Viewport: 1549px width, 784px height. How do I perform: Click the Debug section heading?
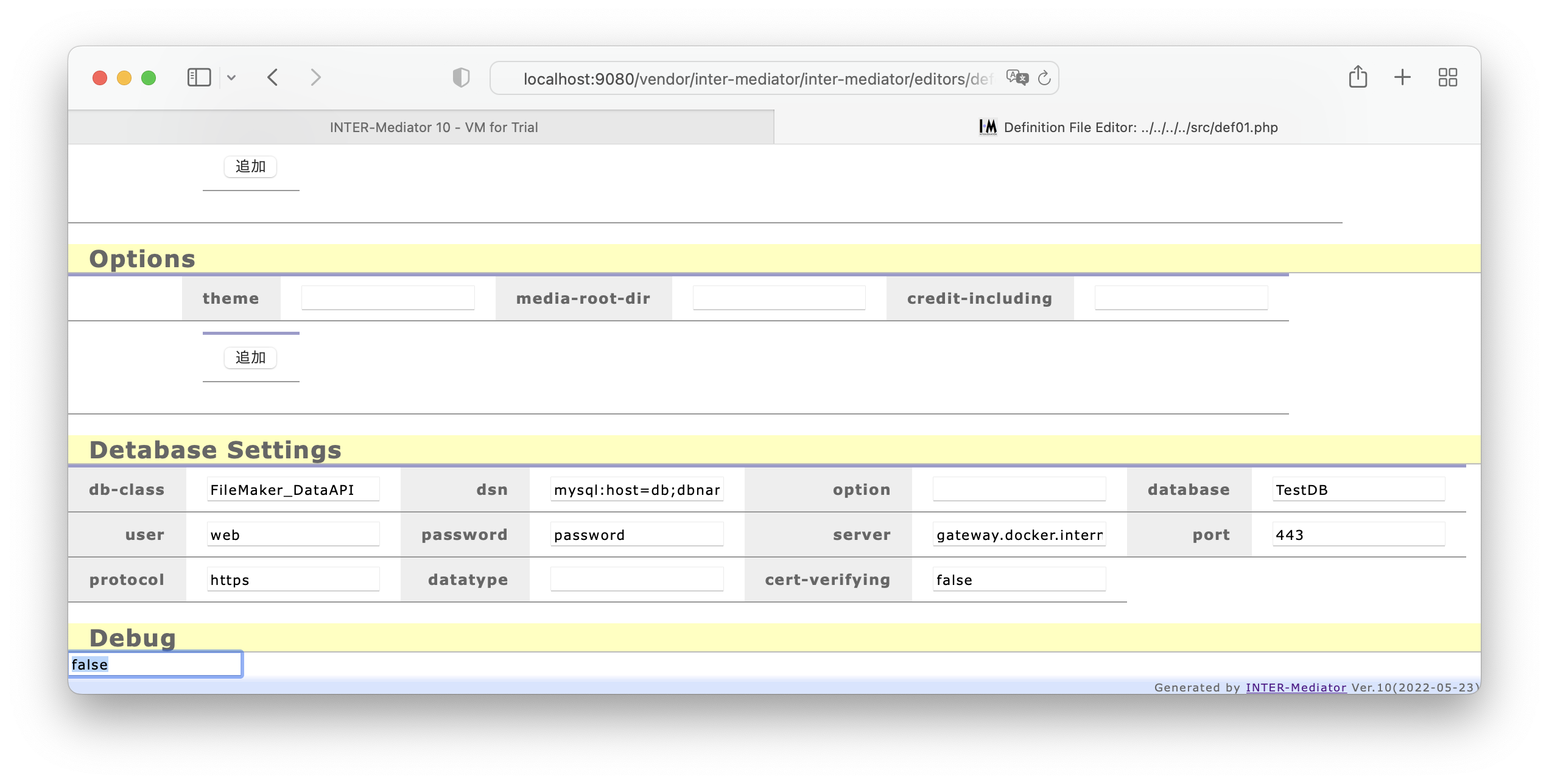(132, 638)
